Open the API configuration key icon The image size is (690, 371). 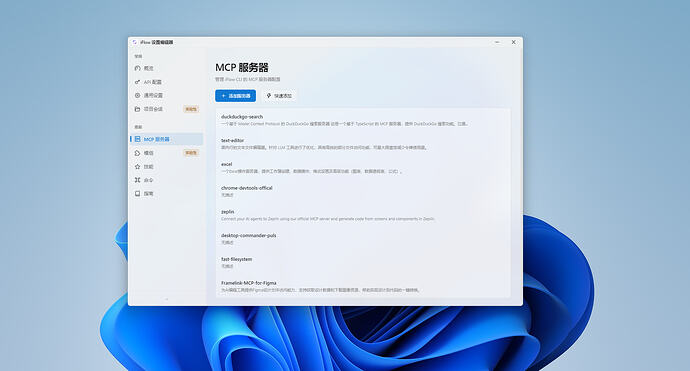137,82
